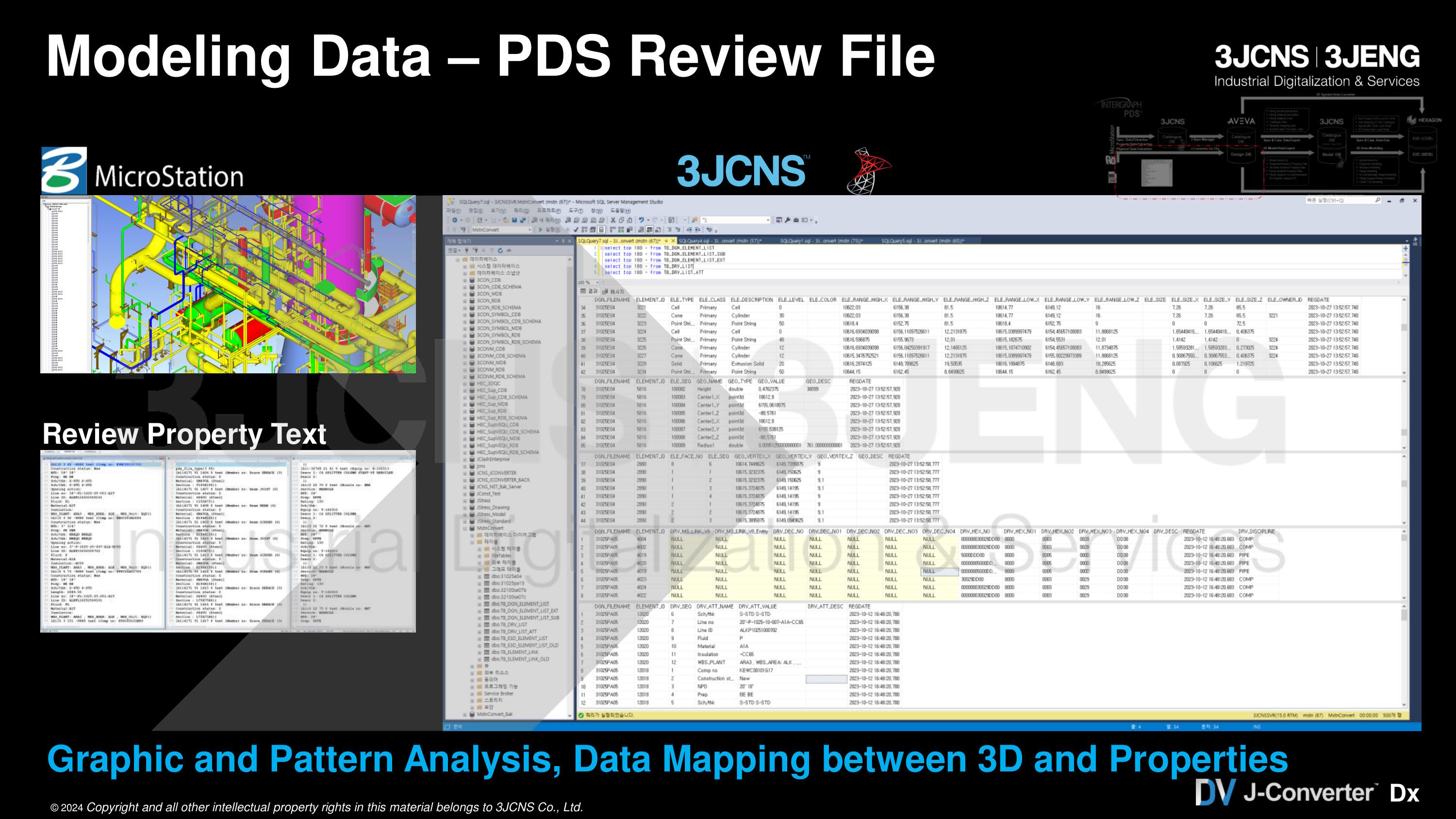Select the dbo.TB_DRV_LIST table

[x=509, y=625]
